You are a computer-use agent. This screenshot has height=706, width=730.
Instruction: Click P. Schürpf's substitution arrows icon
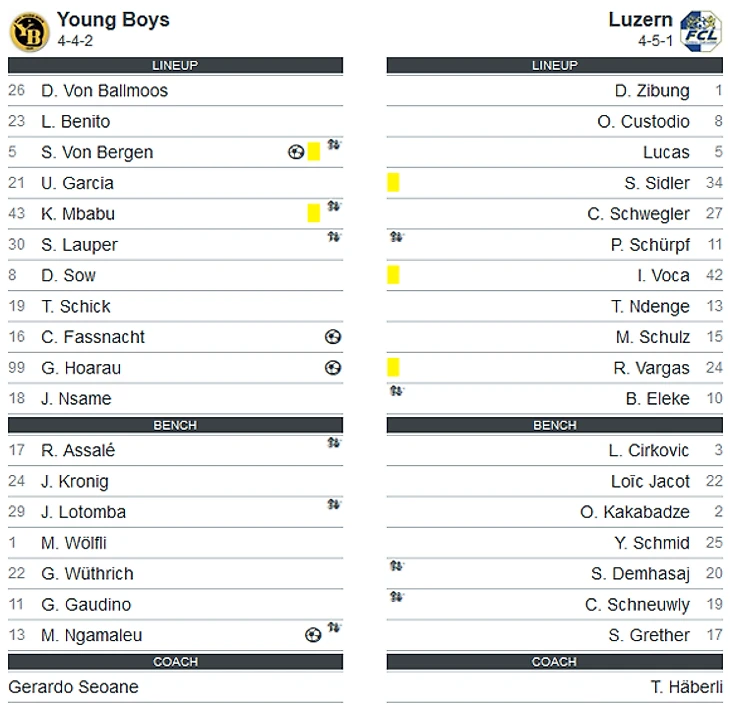[397, 237]
